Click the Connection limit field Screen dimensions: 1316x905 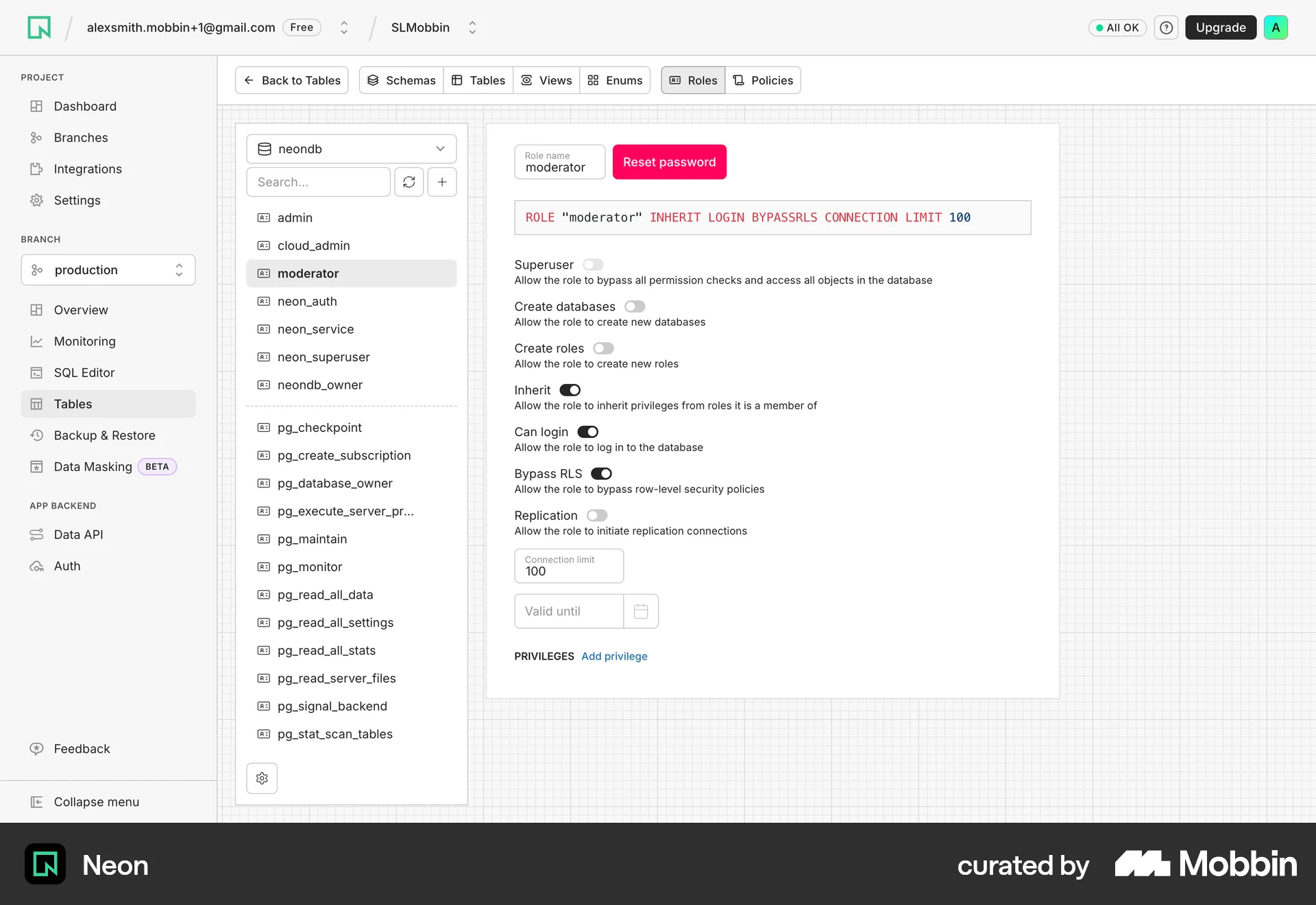[569, 566]
